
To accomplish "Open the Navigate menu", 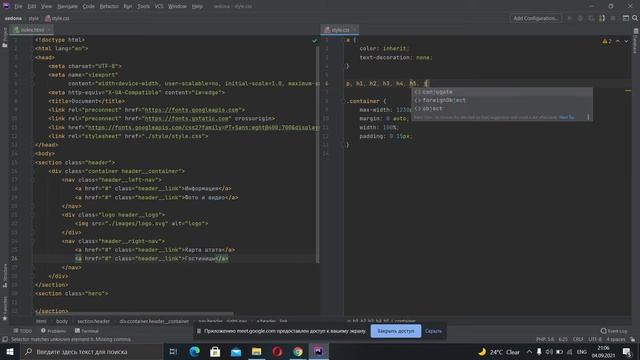I will (67, 7).
